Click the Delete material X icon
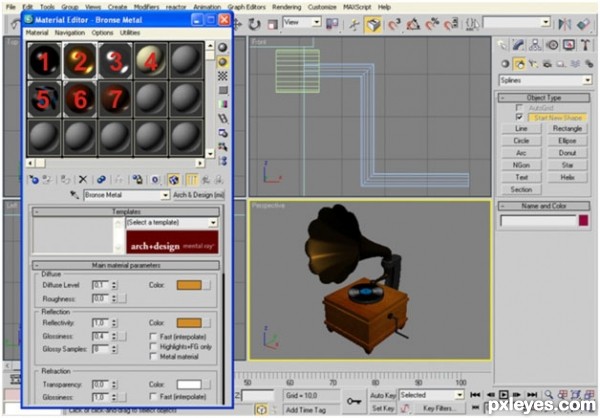Image resolution: width=600 pixels, height=418 pixels. click(83, 180)
